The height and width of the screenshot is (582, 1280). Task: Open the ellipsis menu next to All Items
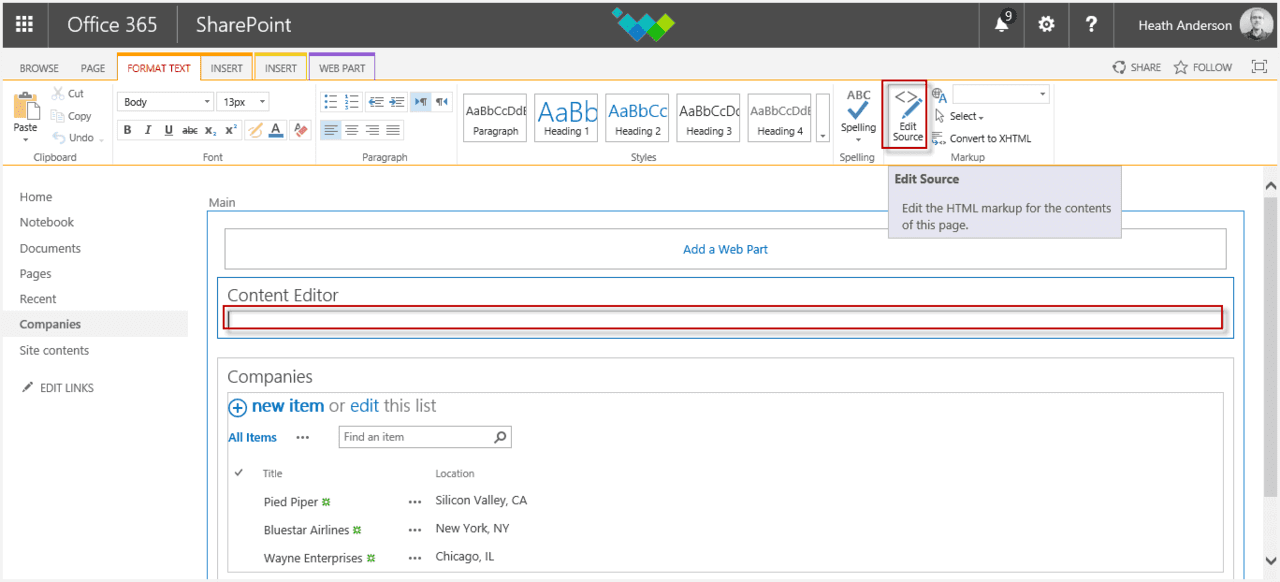(x=303, y=437)
